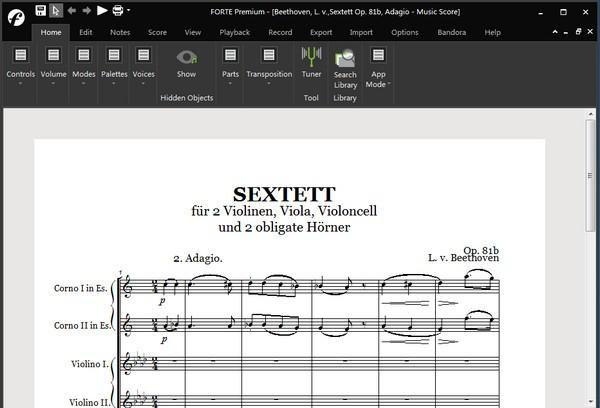Click the undo left arrow
This screenshot has width=600, height=408.
71,10
